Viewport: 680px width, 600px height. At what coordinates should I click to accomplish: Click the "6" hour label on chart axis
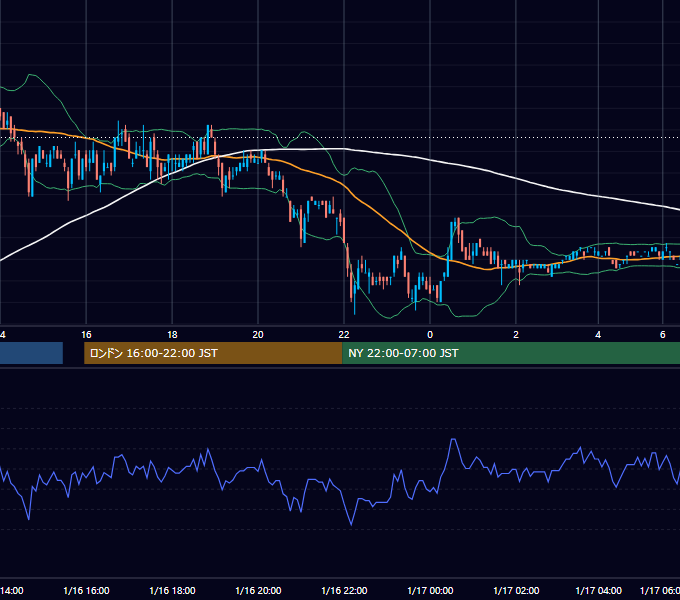(x=662, y=335)
